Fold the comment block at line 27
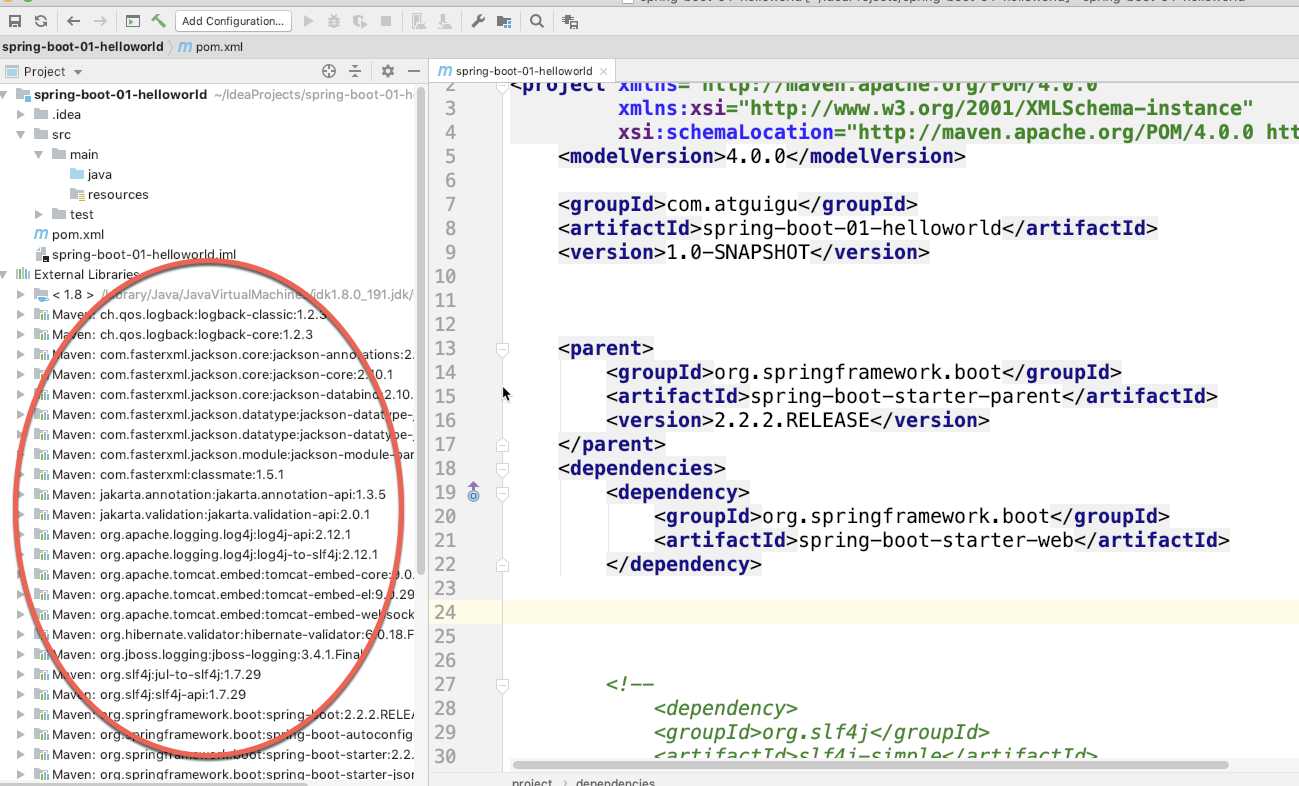Screen dimensions: 1299x786 click(503, 685)
